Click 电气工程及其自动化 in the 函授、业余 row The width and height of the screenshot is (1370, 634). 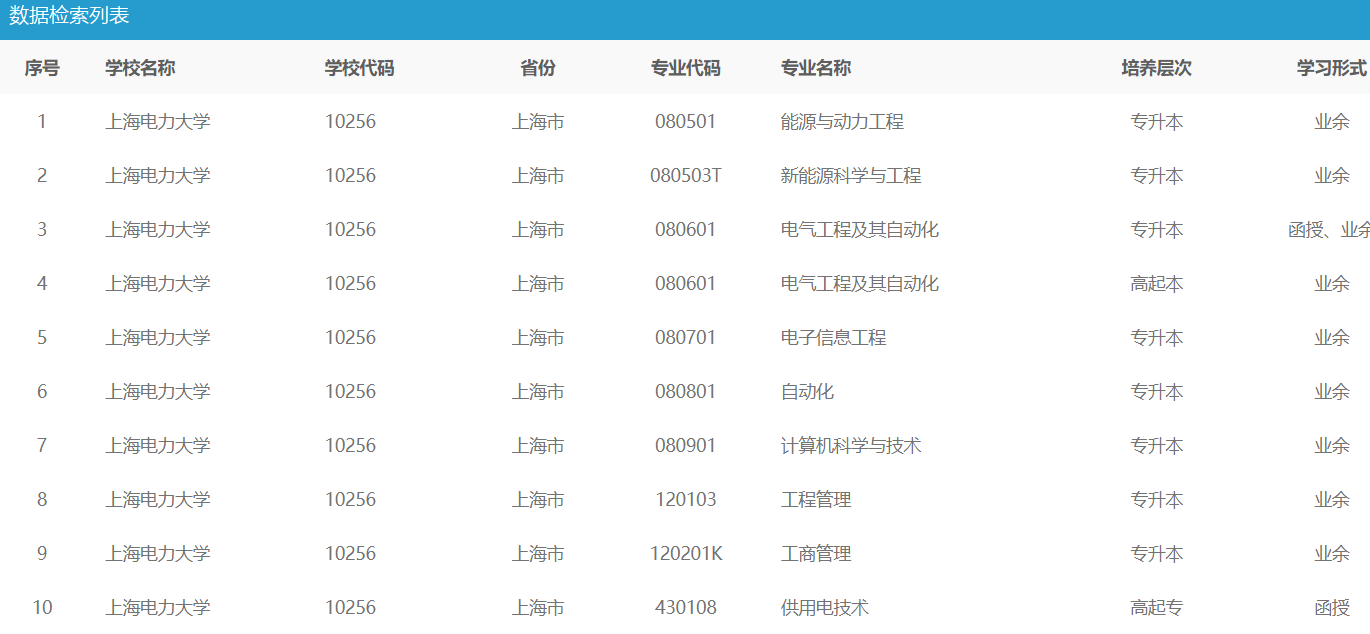pyautogui.click(x=860, y=230)
